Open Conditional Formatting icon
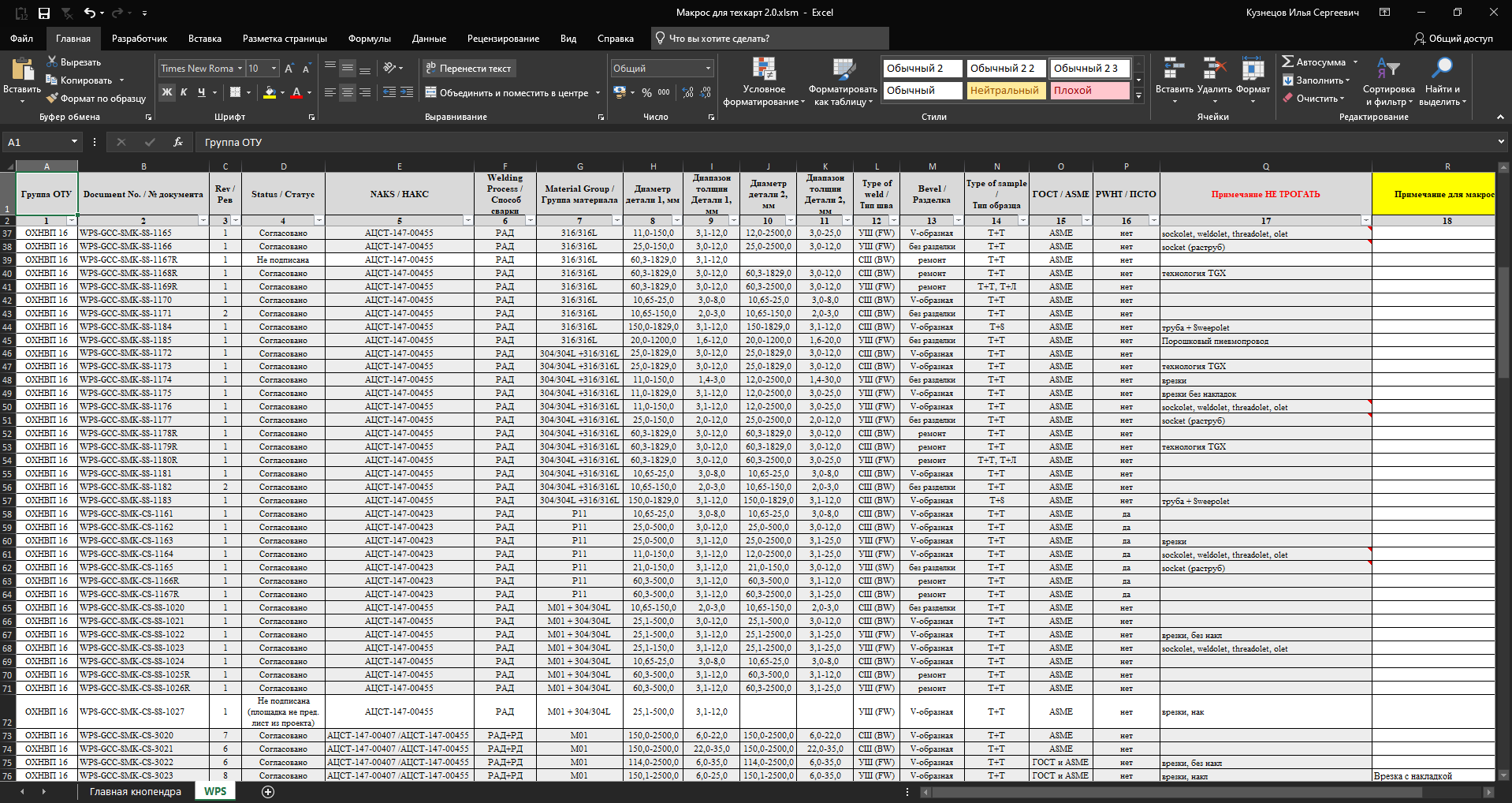 [x=763, y=71]
